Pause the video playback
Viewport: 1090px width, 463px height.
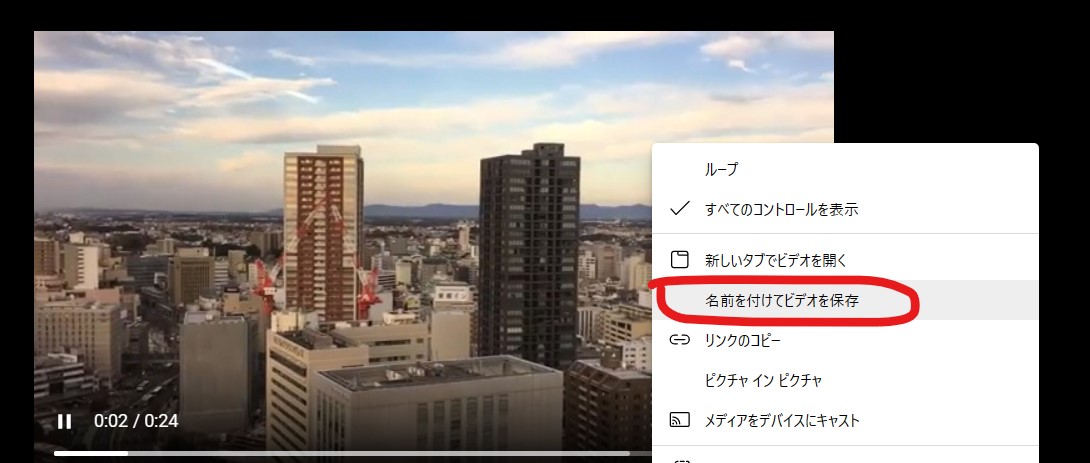pyautogui.click(x=65, y=421)
